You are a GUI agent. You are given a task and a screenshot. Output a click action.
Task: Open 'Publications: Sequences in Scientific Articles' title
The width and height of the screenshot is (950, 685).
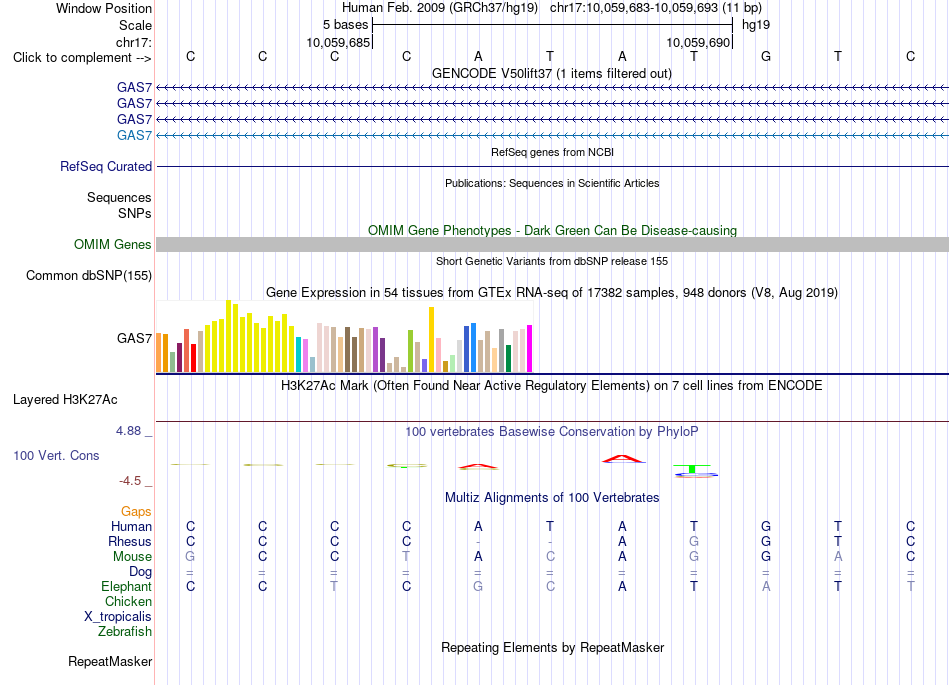[x=552, y=184]
